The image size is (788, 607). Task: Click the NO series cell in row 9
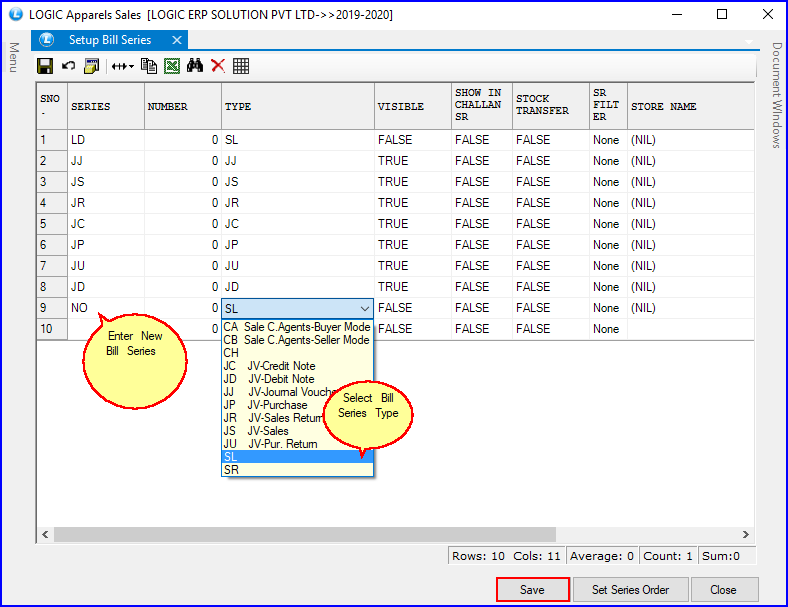(106, 308)
